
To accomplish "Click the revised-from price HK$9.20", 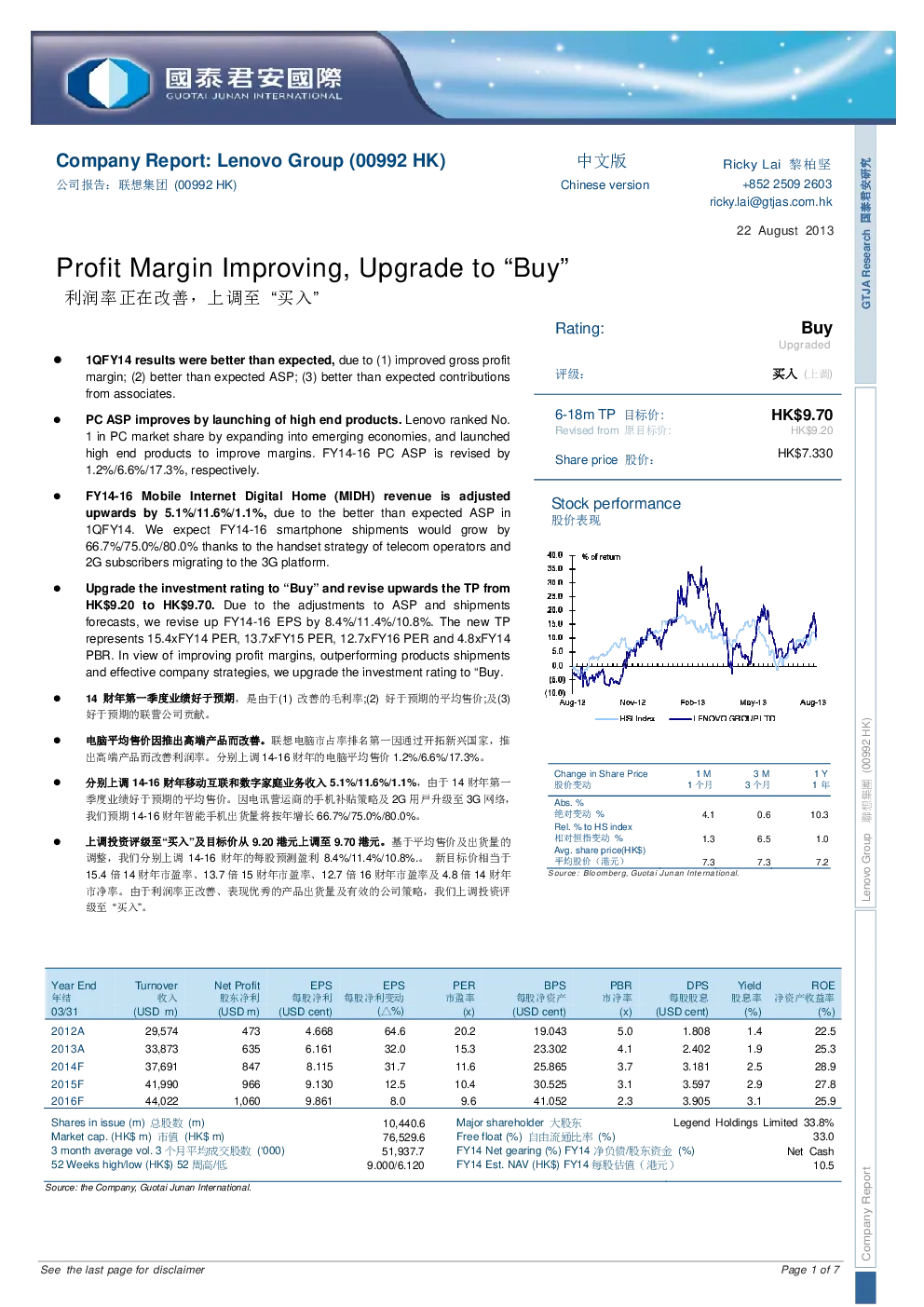I will coord(811,430).
